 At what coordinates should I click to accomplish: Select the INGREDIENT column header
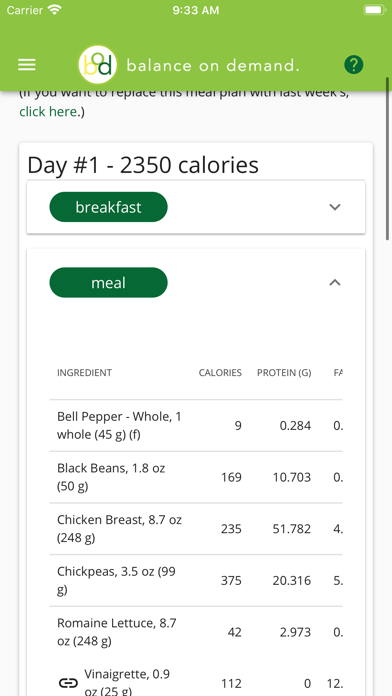point(84,372)
